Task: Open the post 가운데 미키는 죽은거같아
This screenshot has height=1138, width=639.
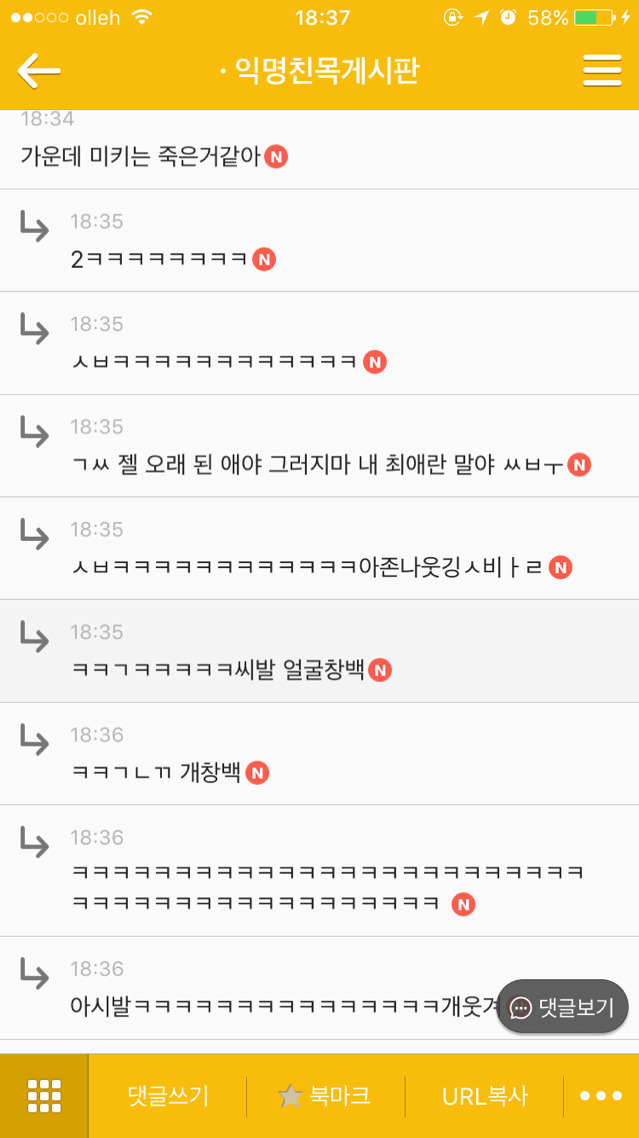Action: click(x=320, y=150)
